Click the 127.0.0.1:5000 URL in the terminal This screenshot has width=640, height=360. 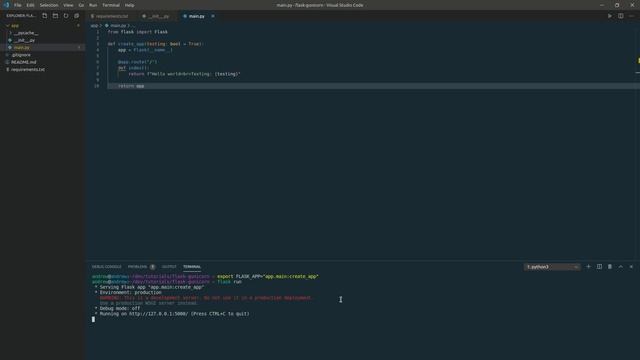click(159, 314)
